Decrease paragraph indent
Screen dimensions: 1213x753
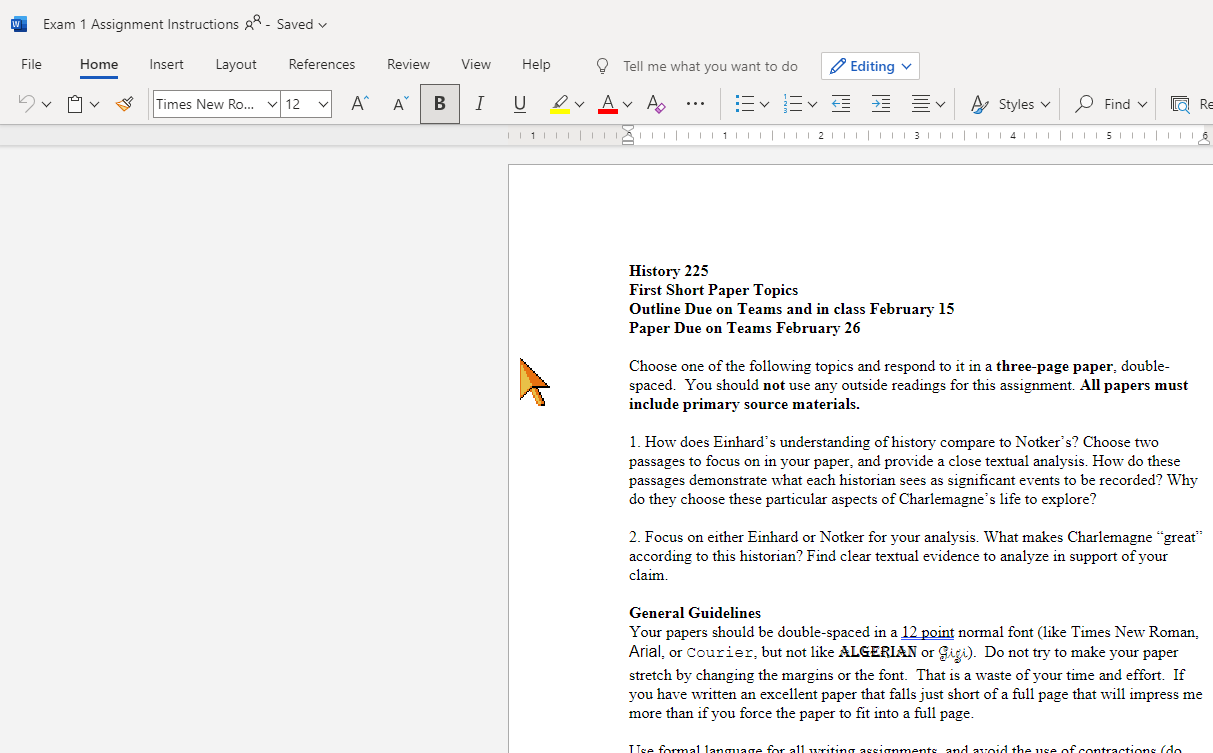tap(841, 104)
